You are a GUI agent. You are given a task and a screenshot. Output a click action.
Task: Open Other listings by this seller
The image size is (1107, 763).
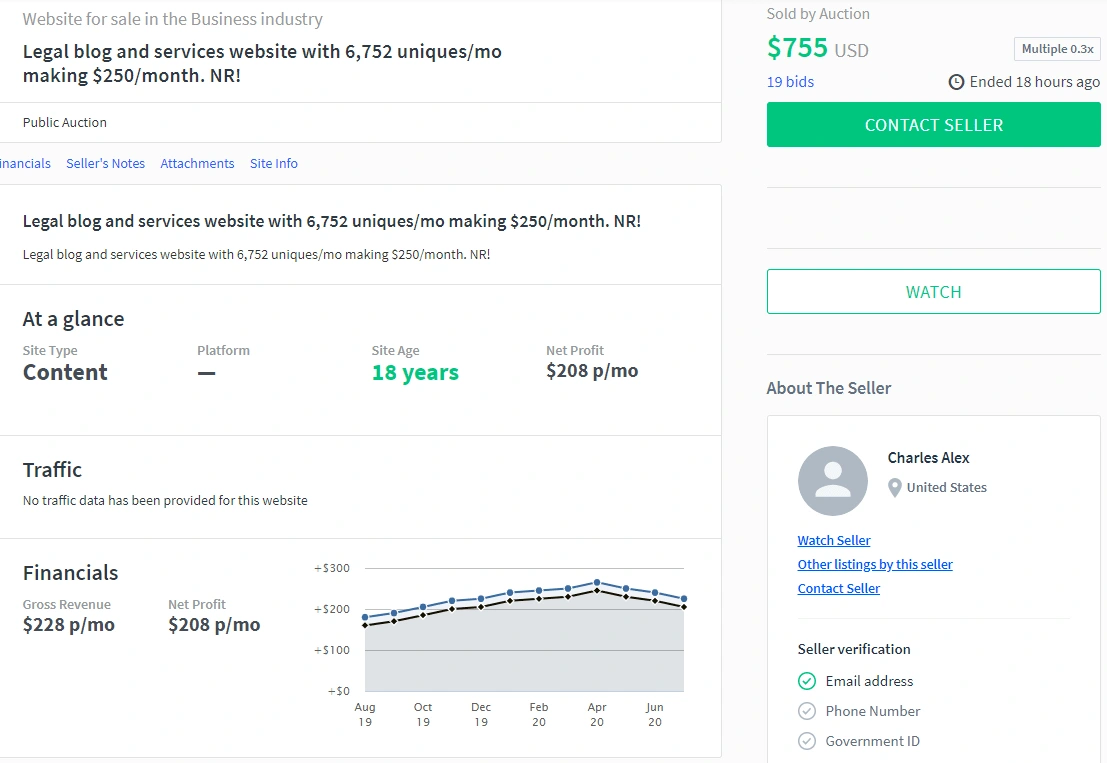tap(875, 565)
